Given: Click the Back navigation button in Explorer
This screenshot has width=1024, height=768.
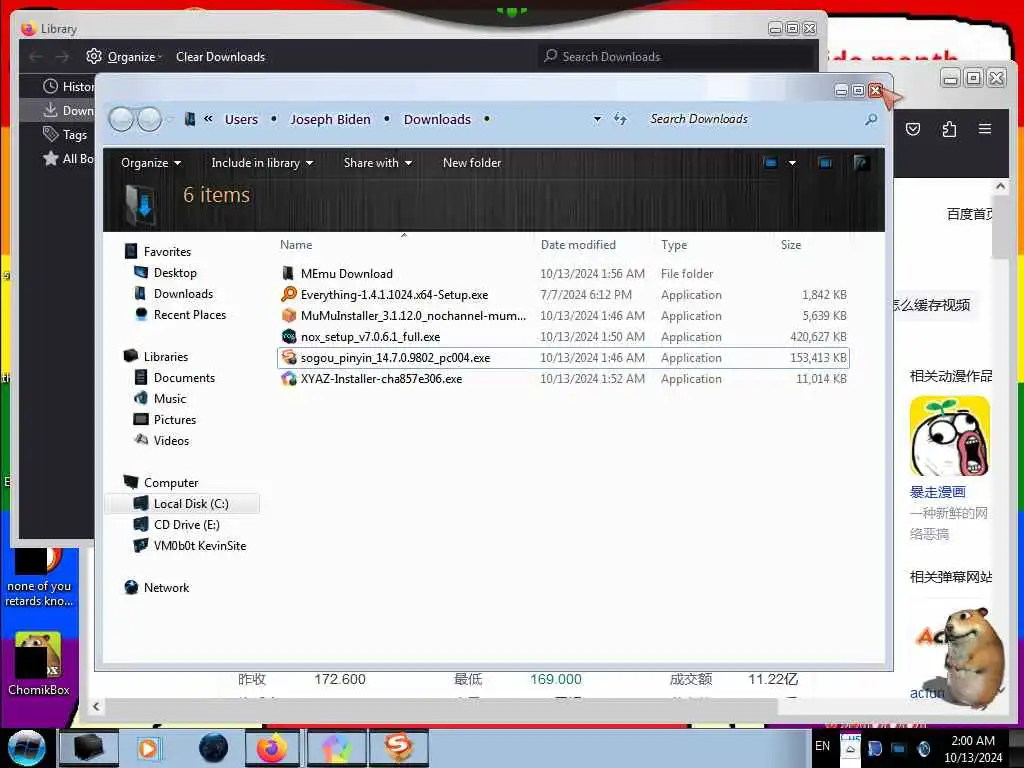Looking at the screenshot, I should (121, 120).
